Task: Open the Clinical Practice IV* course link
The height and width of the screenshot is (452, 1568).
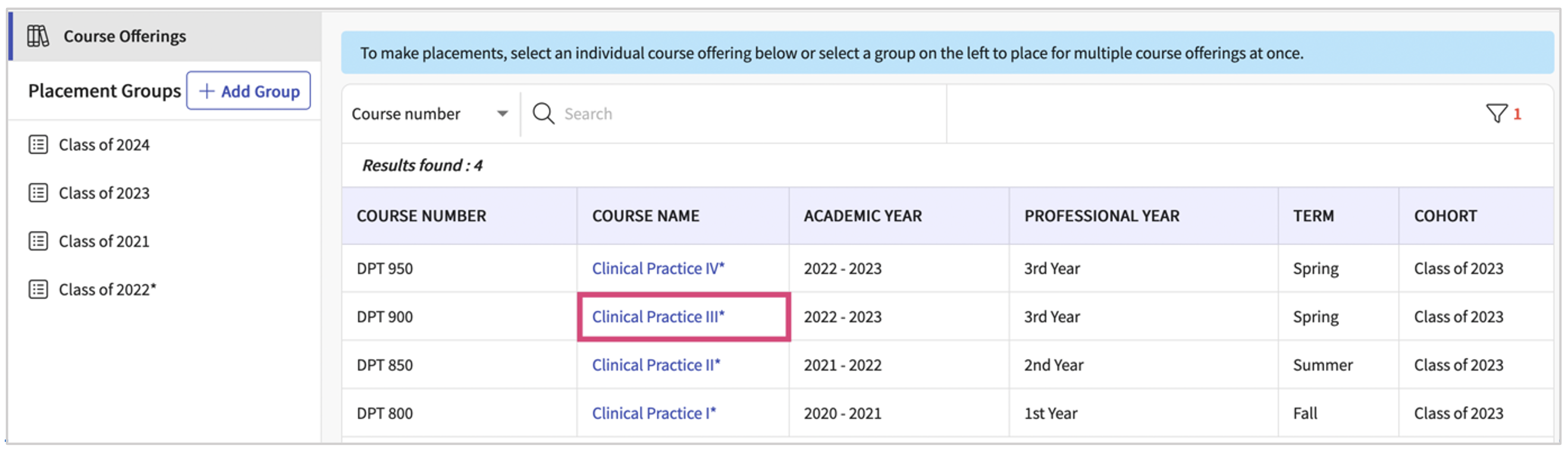Action: pos(658,268)
